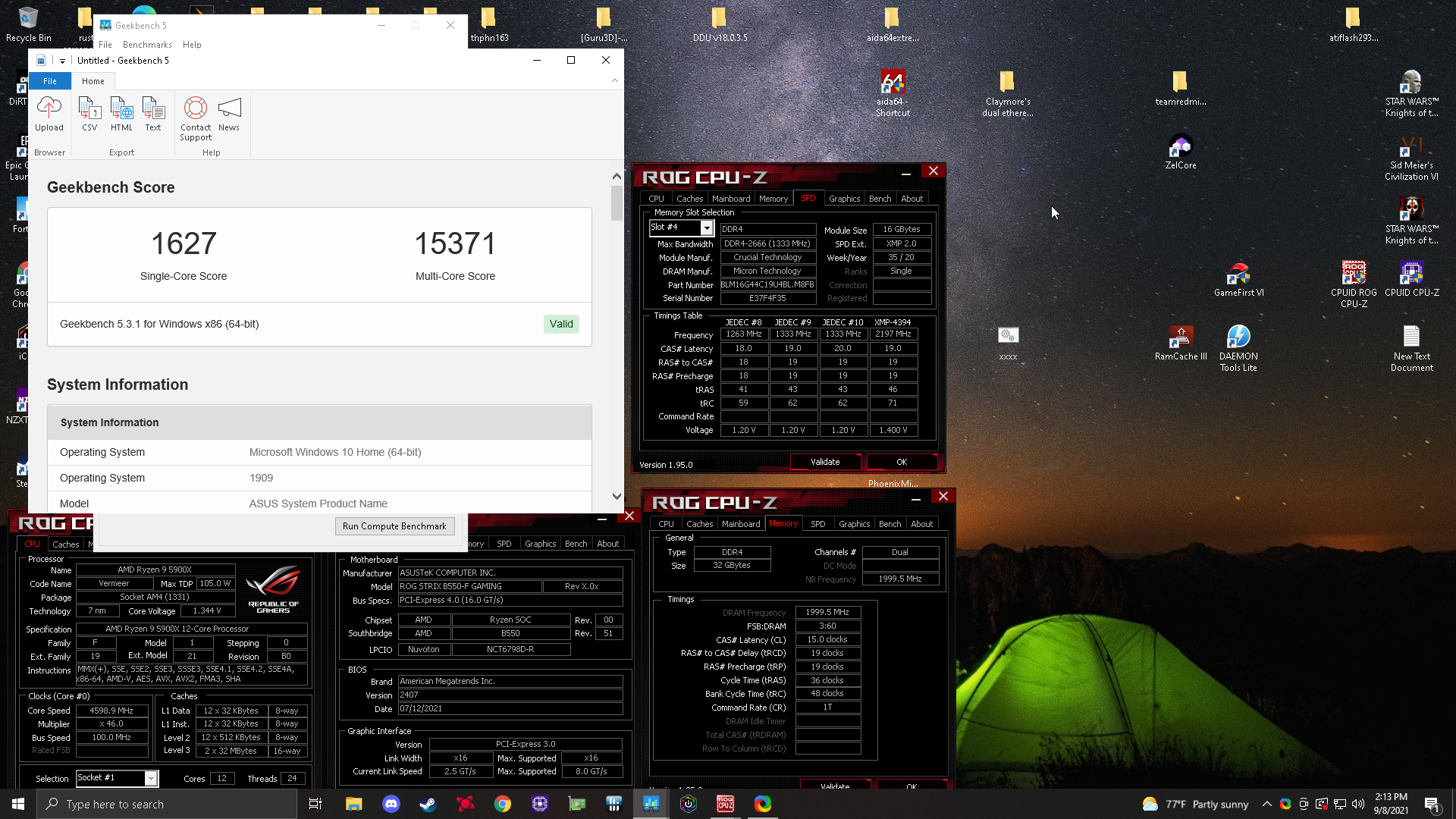Image resolution: width=1456 pixels, height=819 pixels.
Task: Open the Benchmarks menu in Geekbench 5
Action: (147, 45)
